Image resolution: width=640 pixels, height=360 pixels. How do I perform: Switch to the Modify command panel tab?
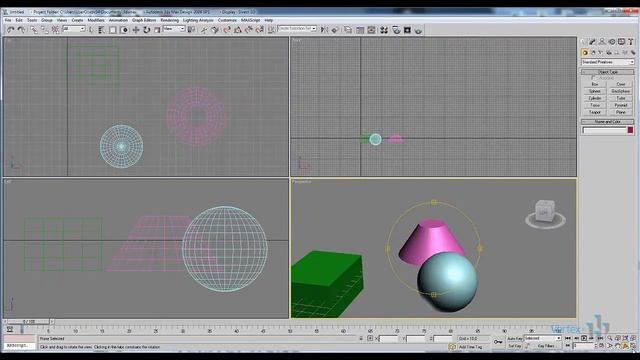coord(592,42)
